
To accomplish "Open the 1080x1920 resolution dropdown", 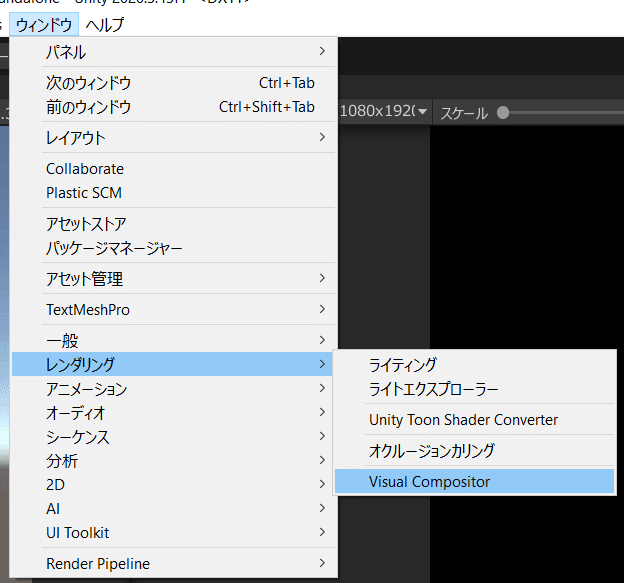I will point(384,111).
